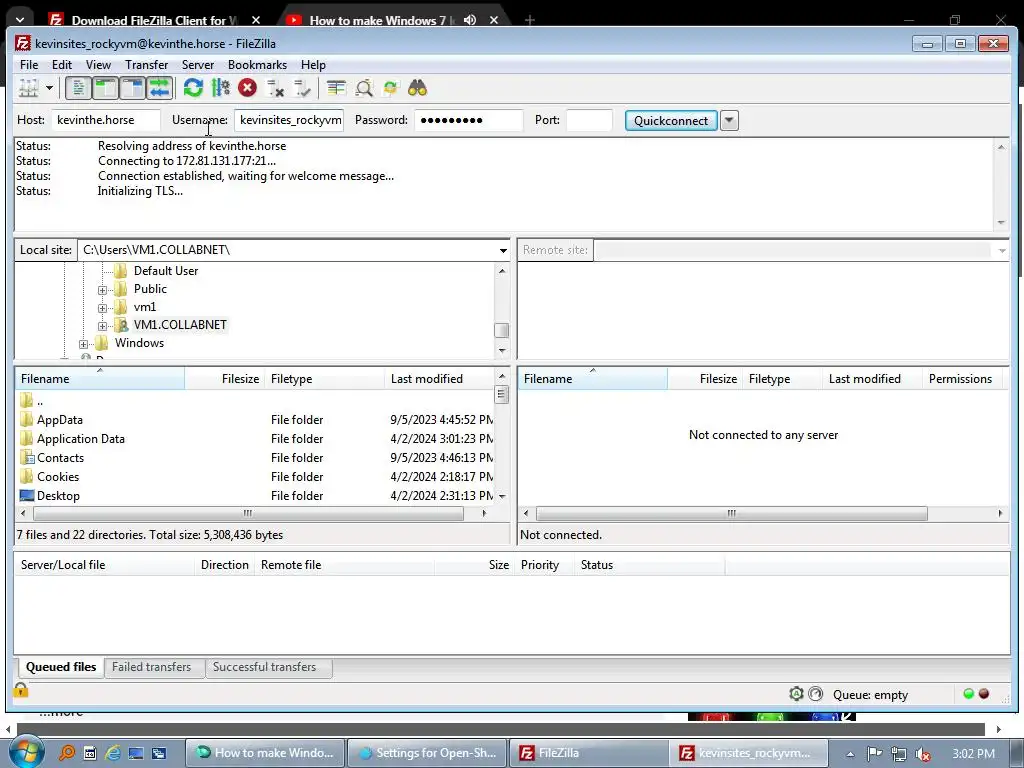Sort remote list by Permissions column
Viewport: 1024px width, 768px height.
(960, 379)
